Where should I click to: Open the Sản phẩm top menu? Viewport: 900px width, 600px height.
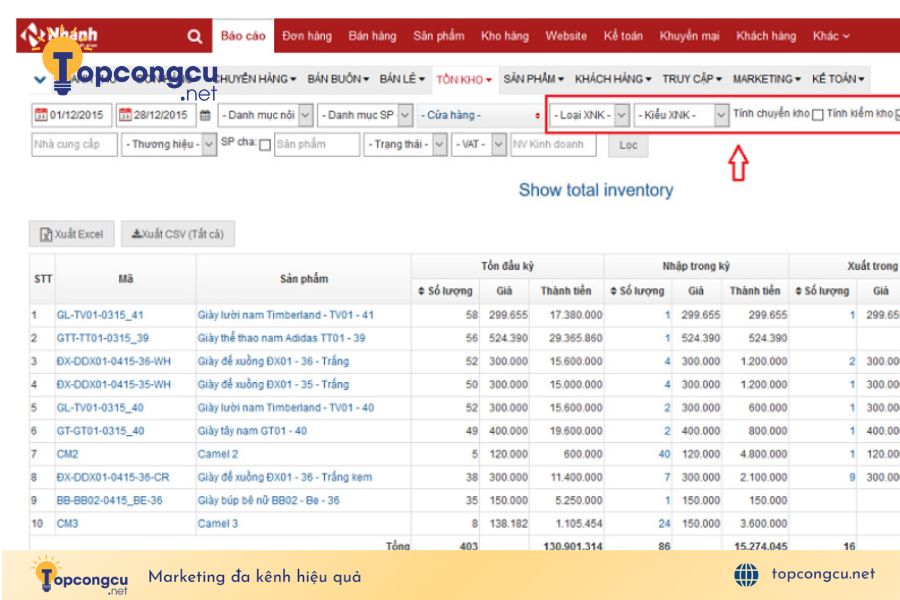(439, 36)
